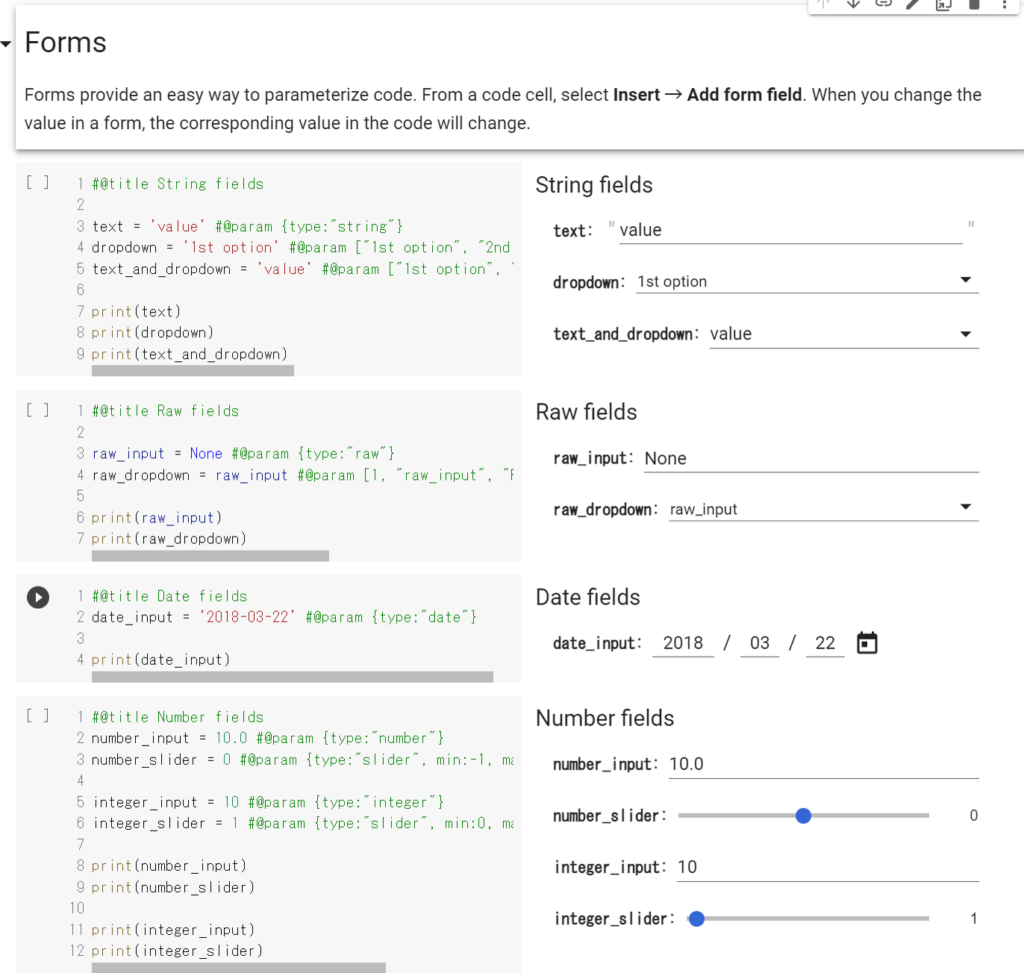Viewport: 1024px width, 973px height.
Task: Click code line number_input = 10.0
Action: pyautogui.click(x=268, y=738)
